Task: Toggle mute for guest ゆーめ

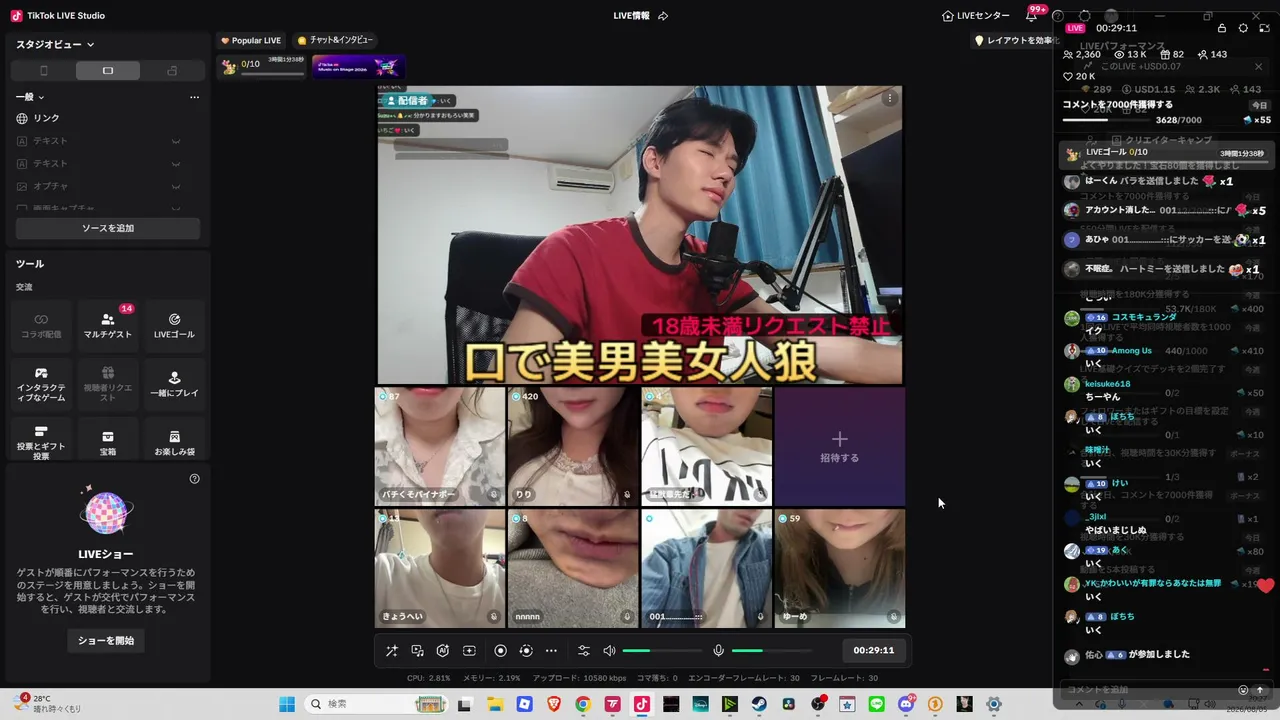Action: [x=894, y=617]
